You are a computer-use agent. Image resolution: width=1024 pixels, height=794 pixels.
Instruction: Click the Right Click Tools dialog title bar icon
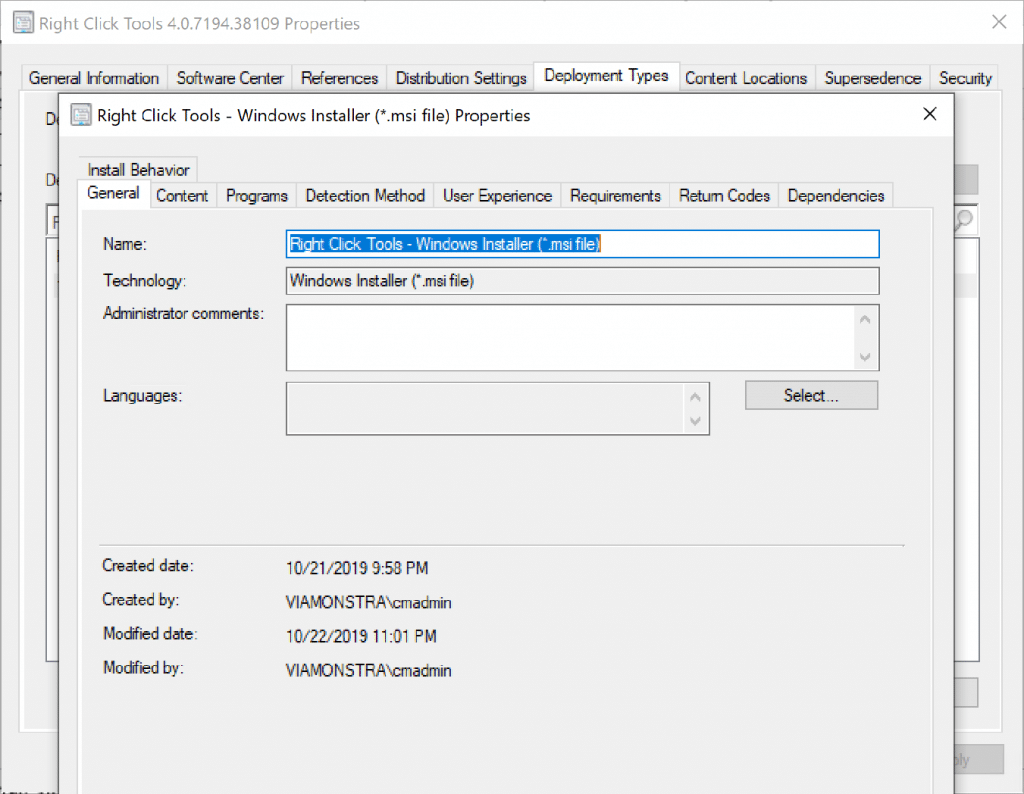click(23, 22)
